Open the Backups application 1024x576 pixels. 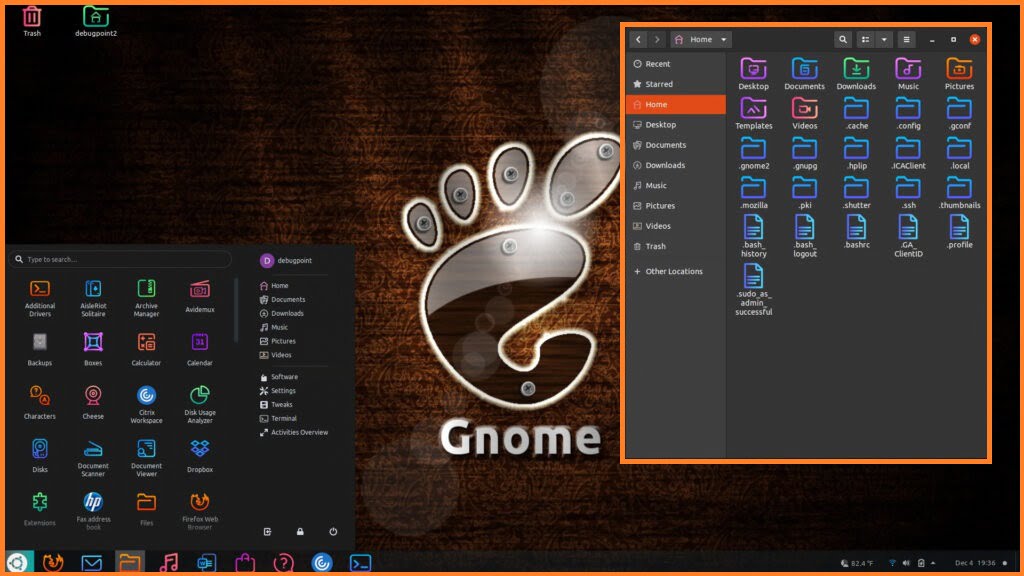(x=40, y=349)
